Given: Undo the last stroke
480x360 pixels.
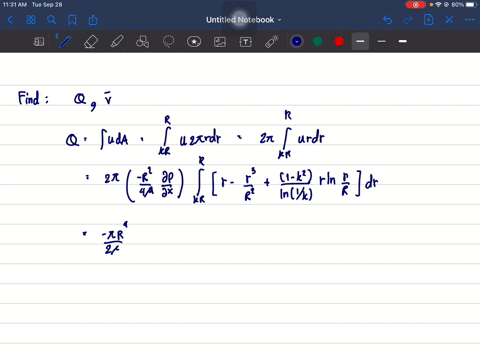Looking at the screenshot, I should click(387, 20).
